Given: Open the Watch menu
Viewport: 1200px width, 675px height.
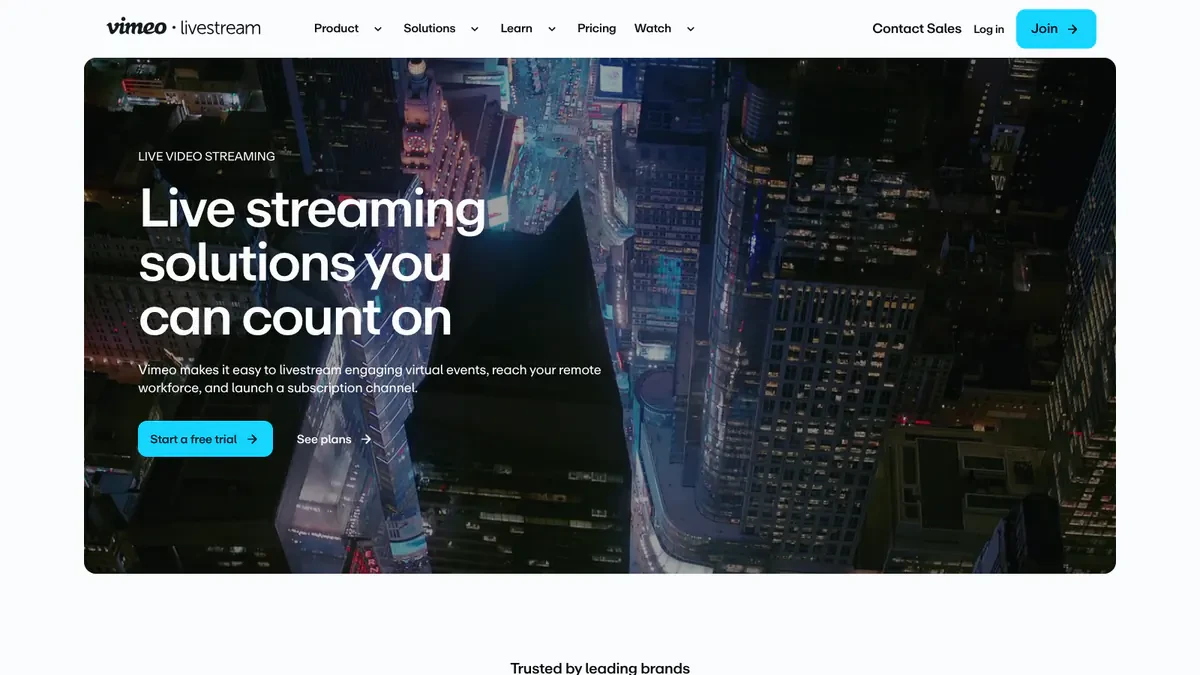Looking at the screenshot, I should (x=653, y=28).
